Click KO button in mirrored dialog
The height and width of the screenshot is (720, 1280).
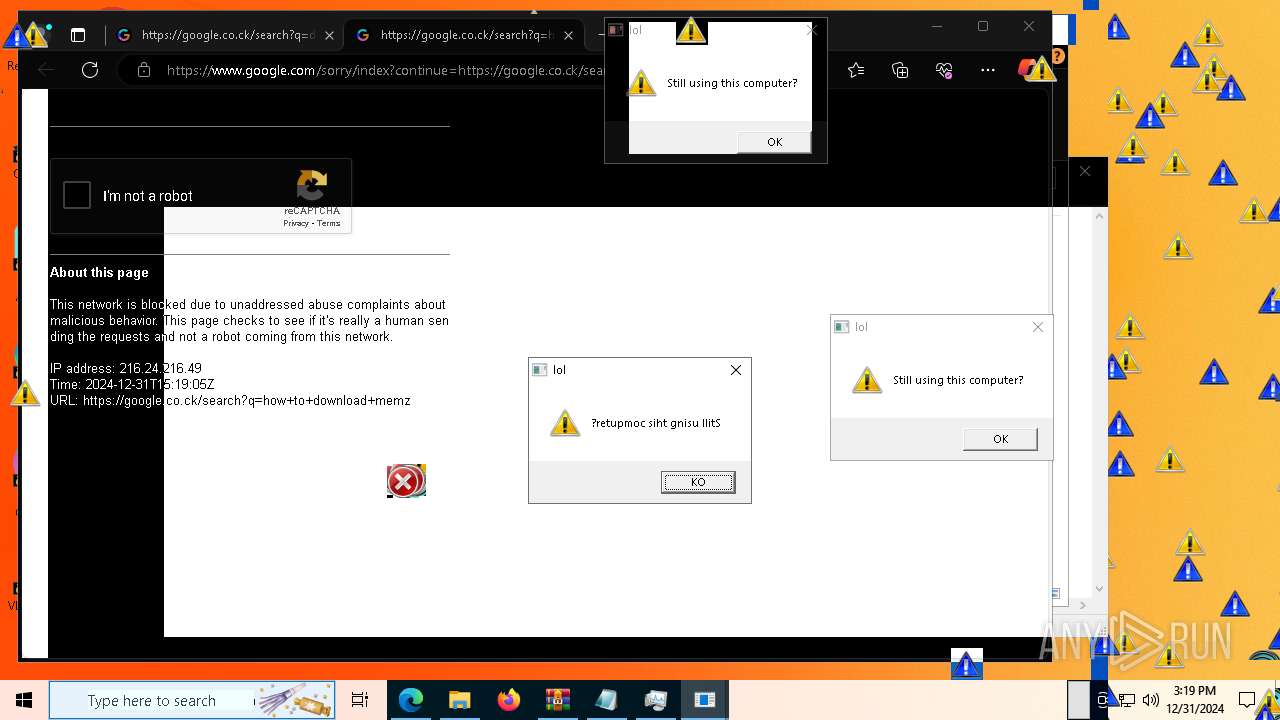698,482
